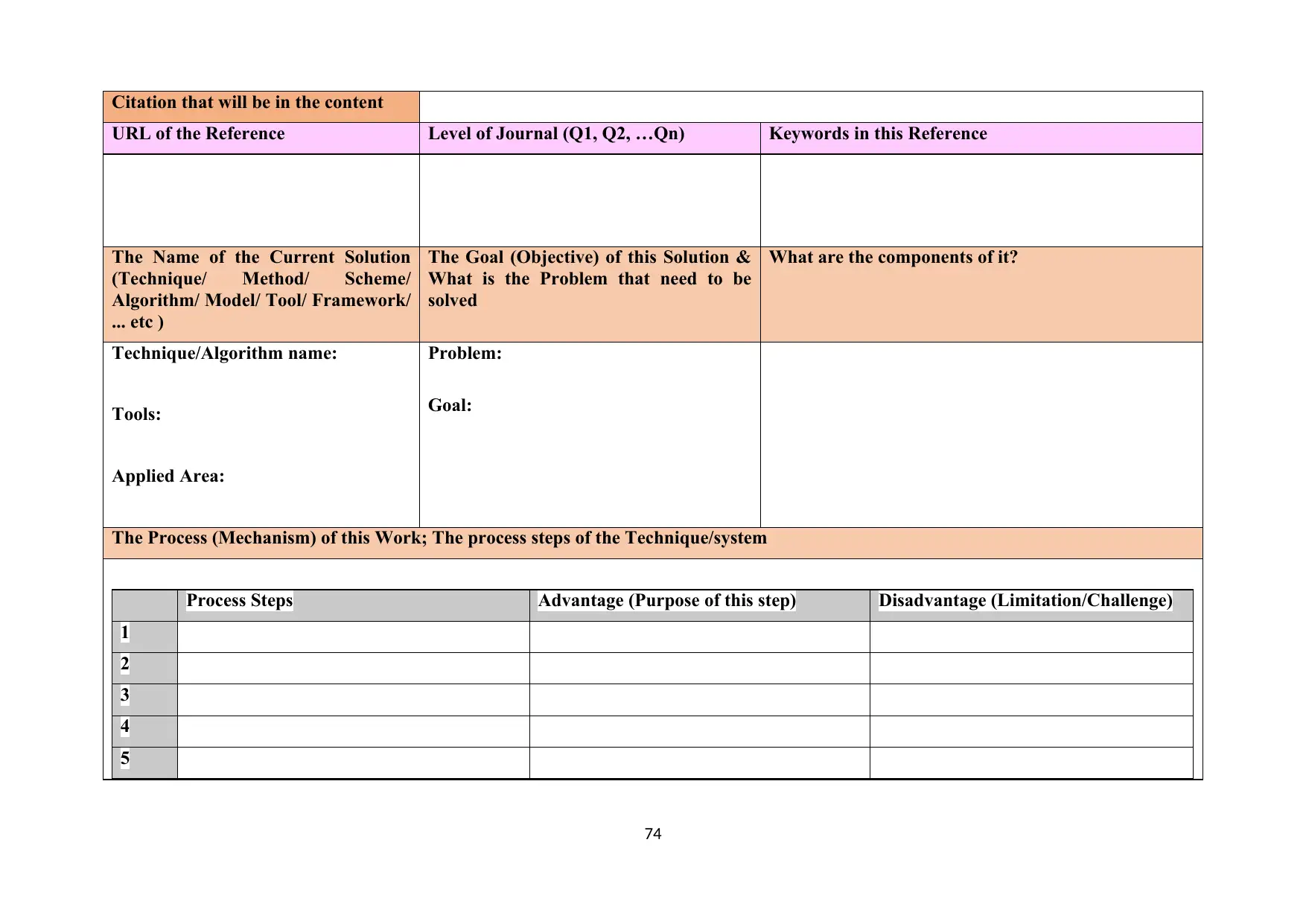Click the Disadvantage cell in row 4
Image resolution: width=1306 pixels, height=924 pixels.
[1031, 731]
